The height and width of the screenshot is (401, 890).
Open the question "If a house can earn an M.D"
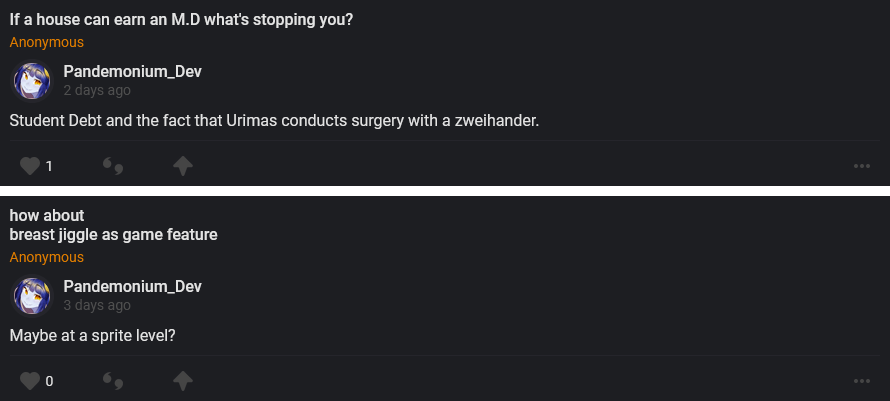(181, 20)
